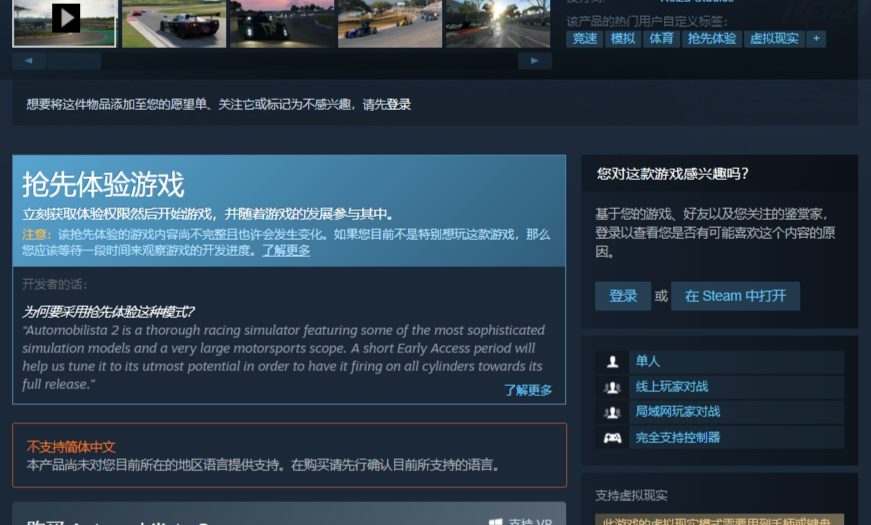Click the 登录 button
The image size is (871, 525).
tap(623, 296)
